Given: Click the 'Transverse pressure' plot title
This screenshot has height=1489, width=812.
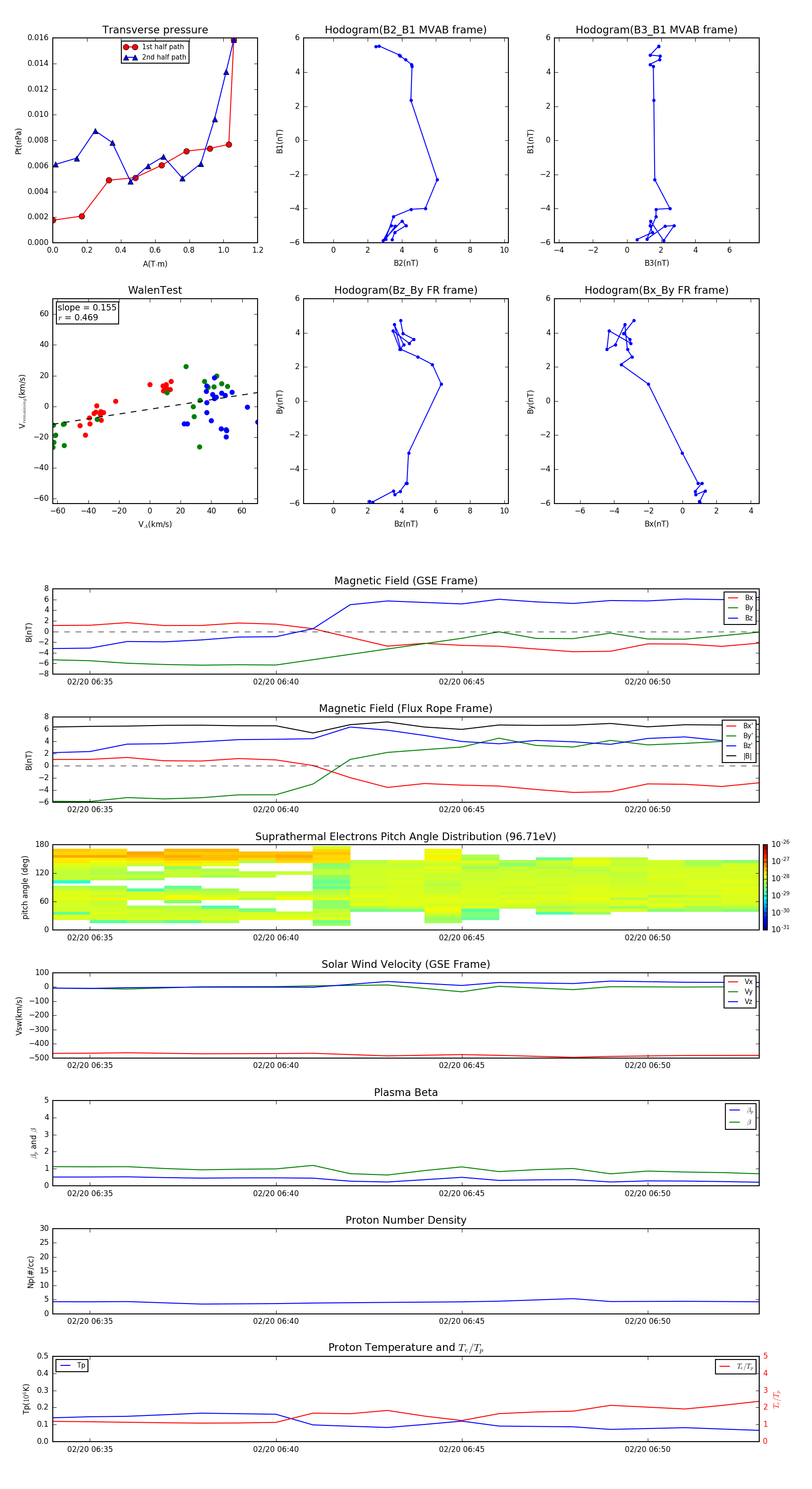Looking at the screenshot, I should pyautogui.click(x=155, y=30).
